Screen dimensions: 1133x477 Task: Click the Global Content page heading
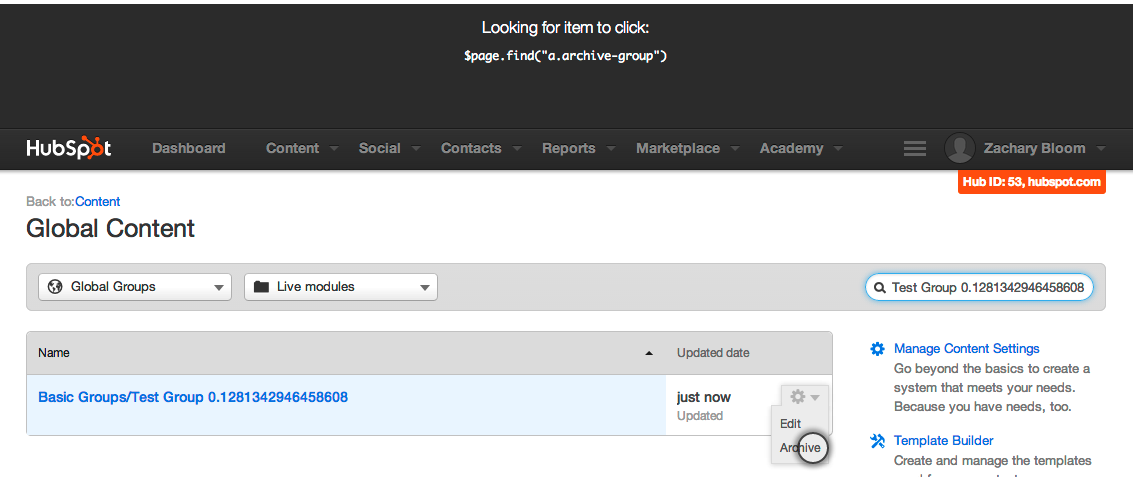pyautogui.click(x=111, y=228)
